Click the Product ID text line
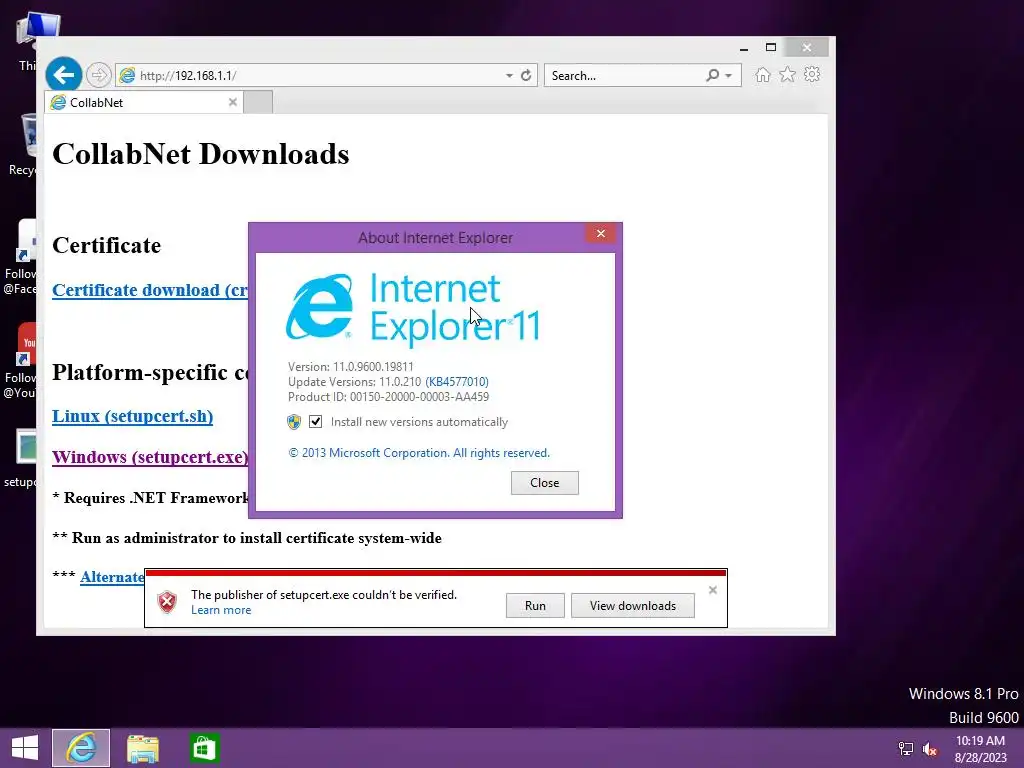Viewport: 1024px width, 768px height. 389,396
